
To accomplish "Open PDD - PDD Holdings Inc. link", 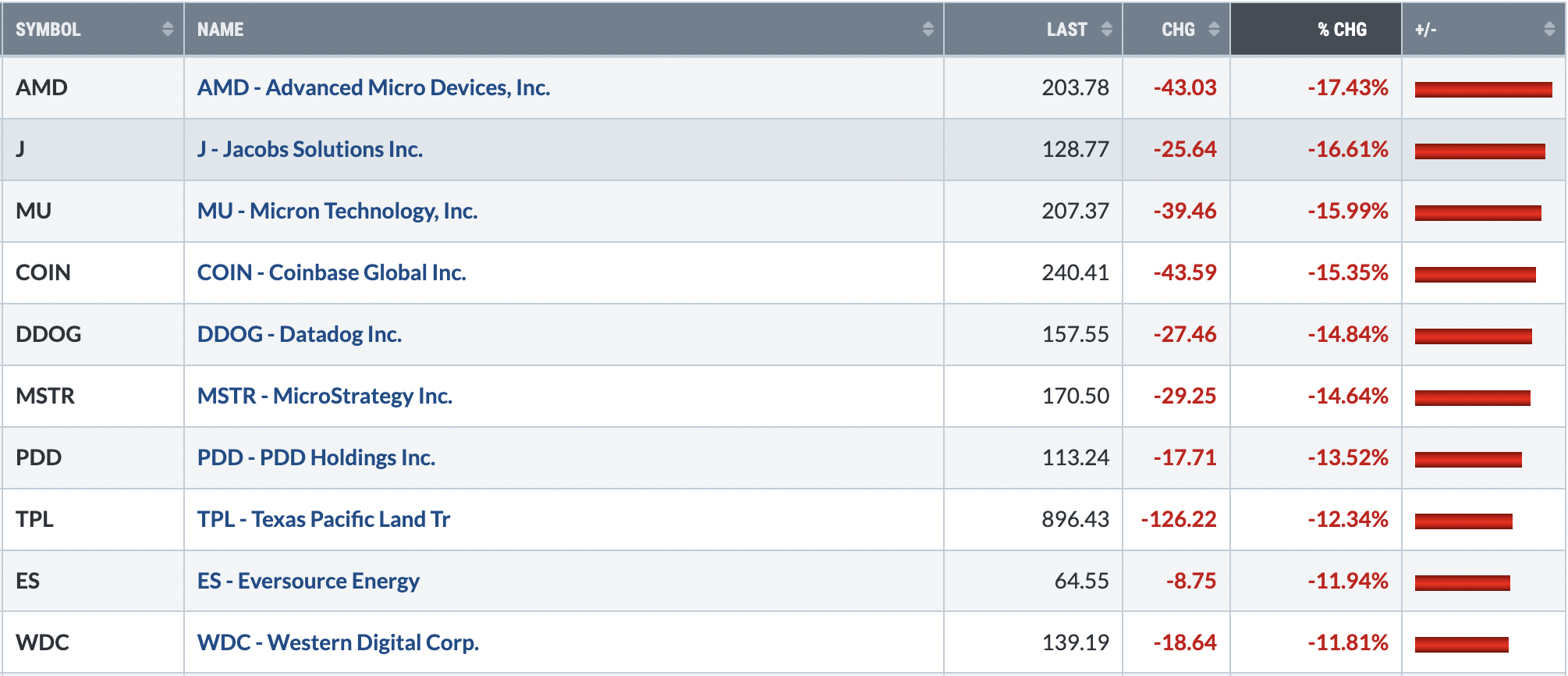I will (316, 457).
